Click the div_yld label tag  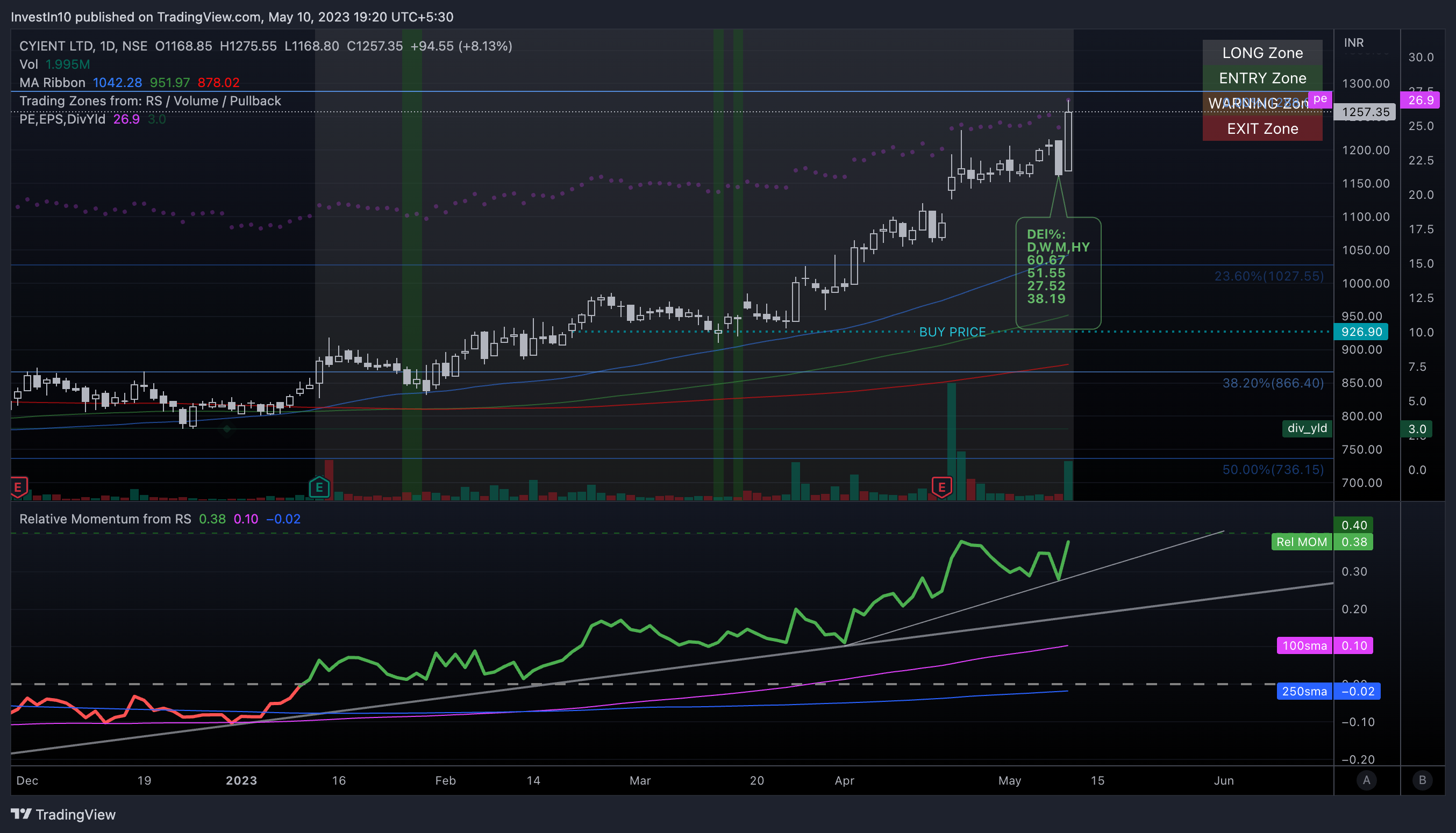coord(1307,428)
